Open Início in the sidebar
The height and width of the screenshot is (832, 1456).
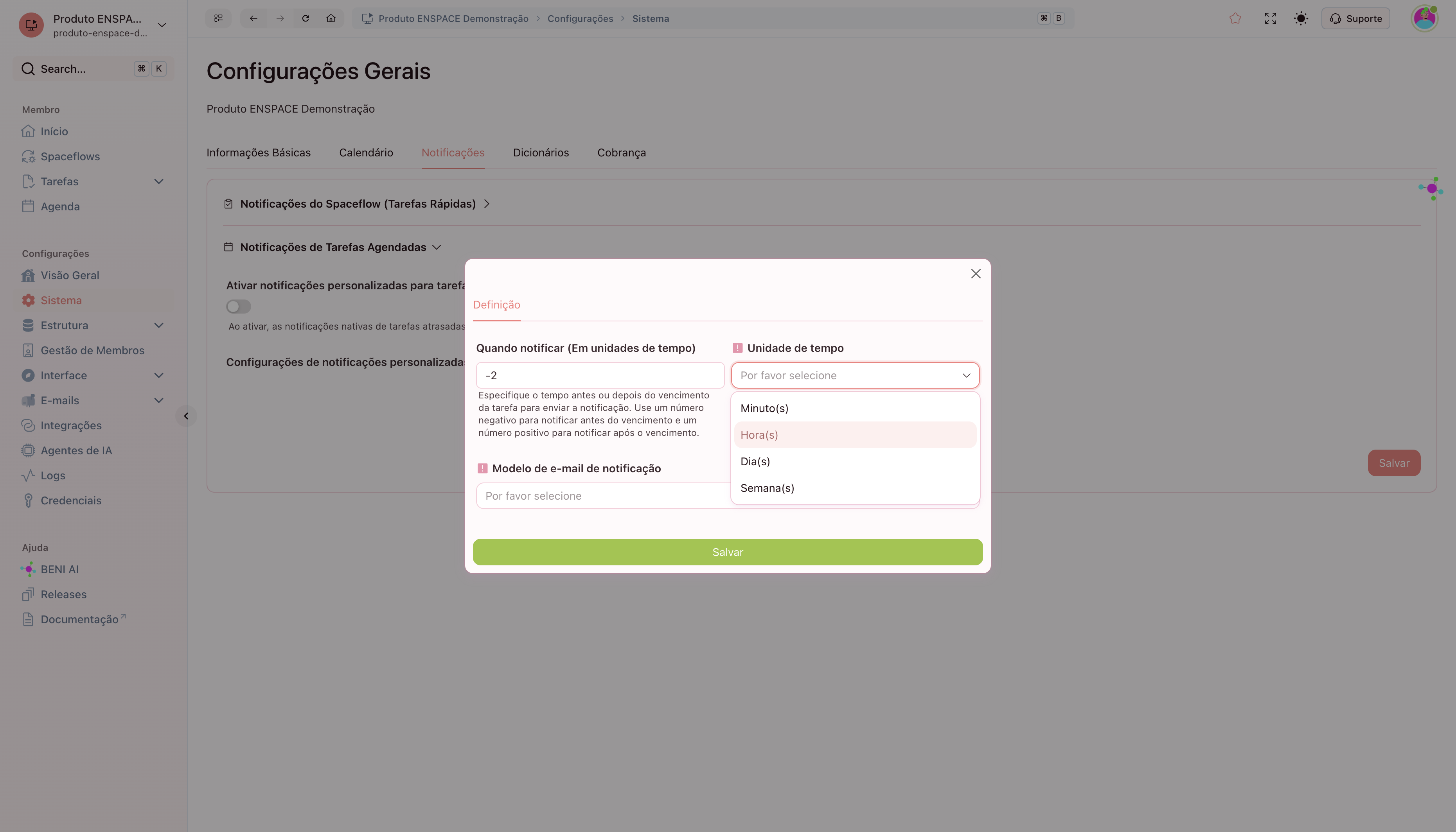point(54,131)
